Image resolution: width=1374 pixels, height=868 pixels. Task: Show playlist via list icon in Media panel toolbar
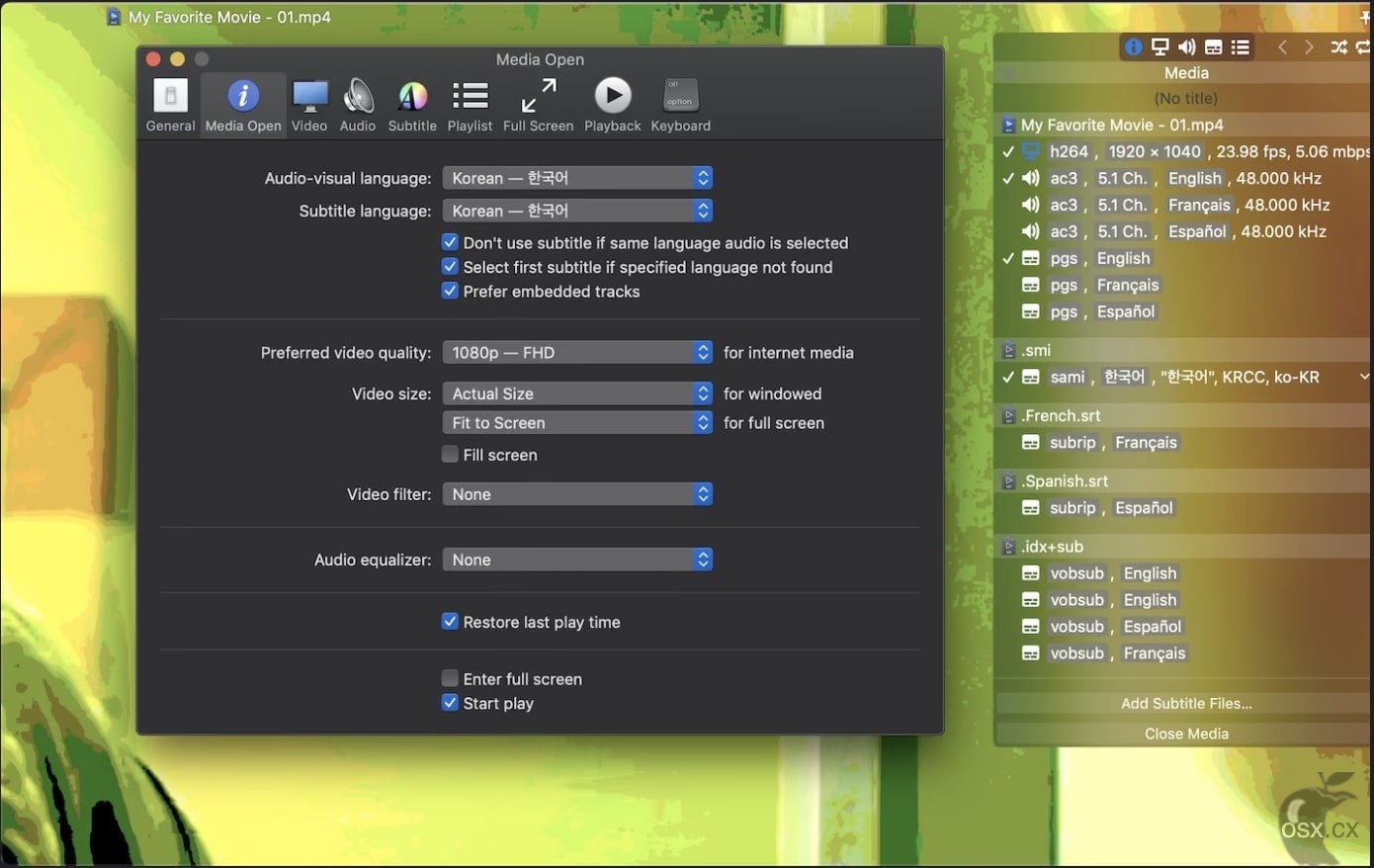(x=1240, y=46)
